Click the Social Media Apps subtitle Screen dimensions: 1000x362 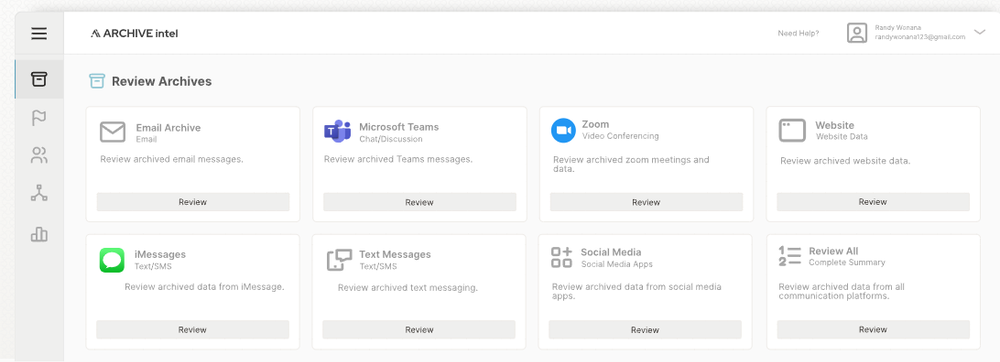[x=617, y=264]
